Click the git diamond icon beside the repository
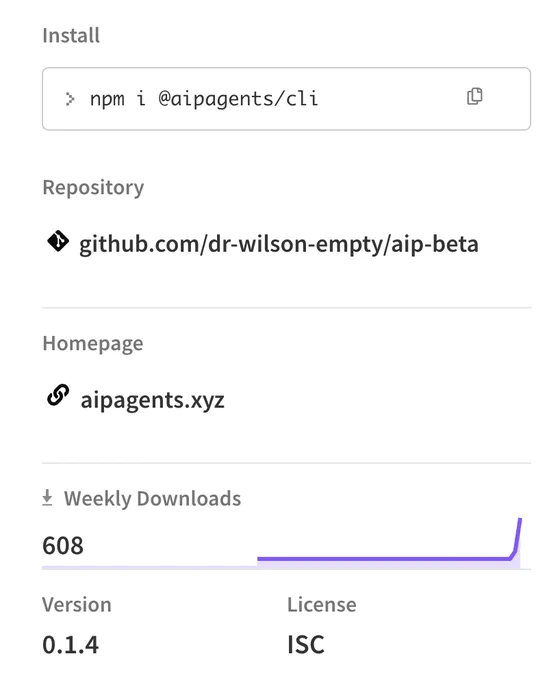The image size is (560, 680). coord(58,241)
